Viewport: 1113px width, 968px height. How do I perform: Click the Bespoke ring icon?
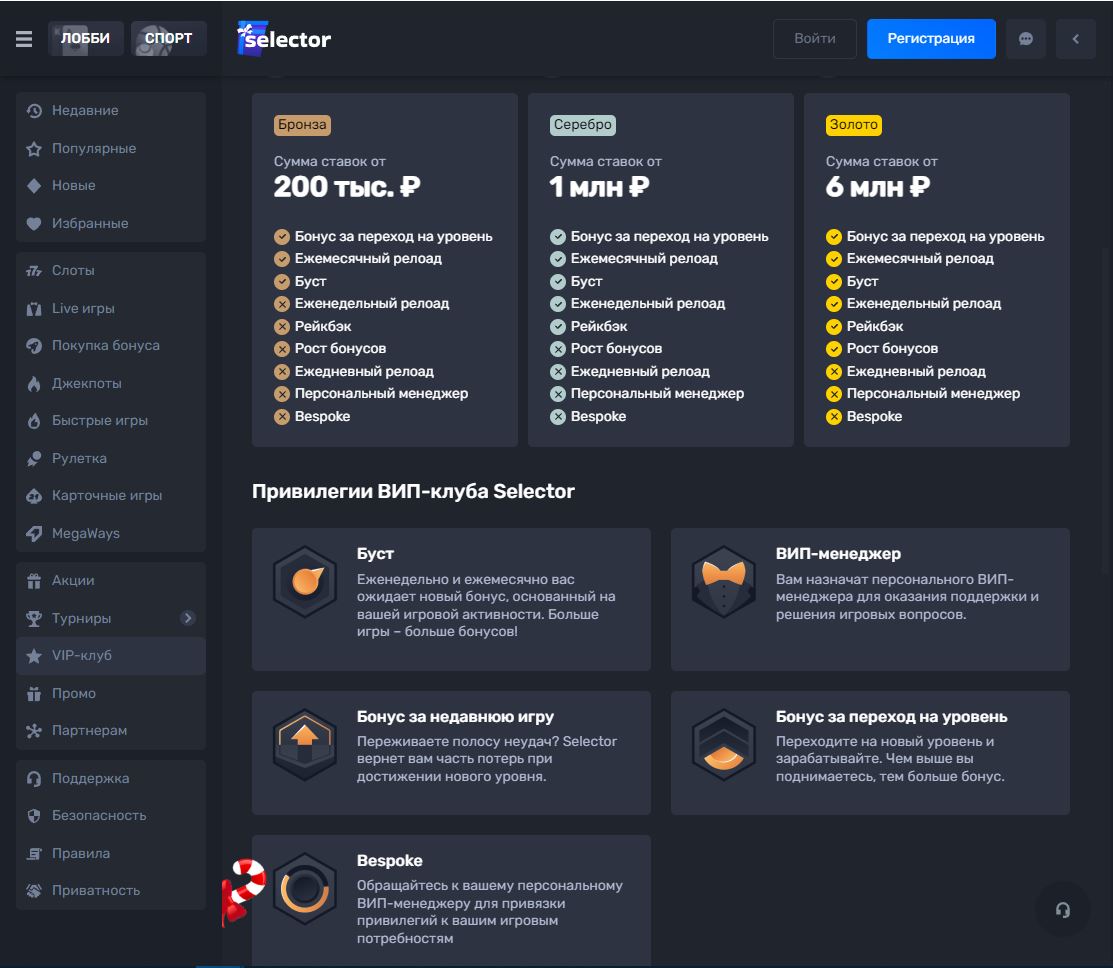305,887
